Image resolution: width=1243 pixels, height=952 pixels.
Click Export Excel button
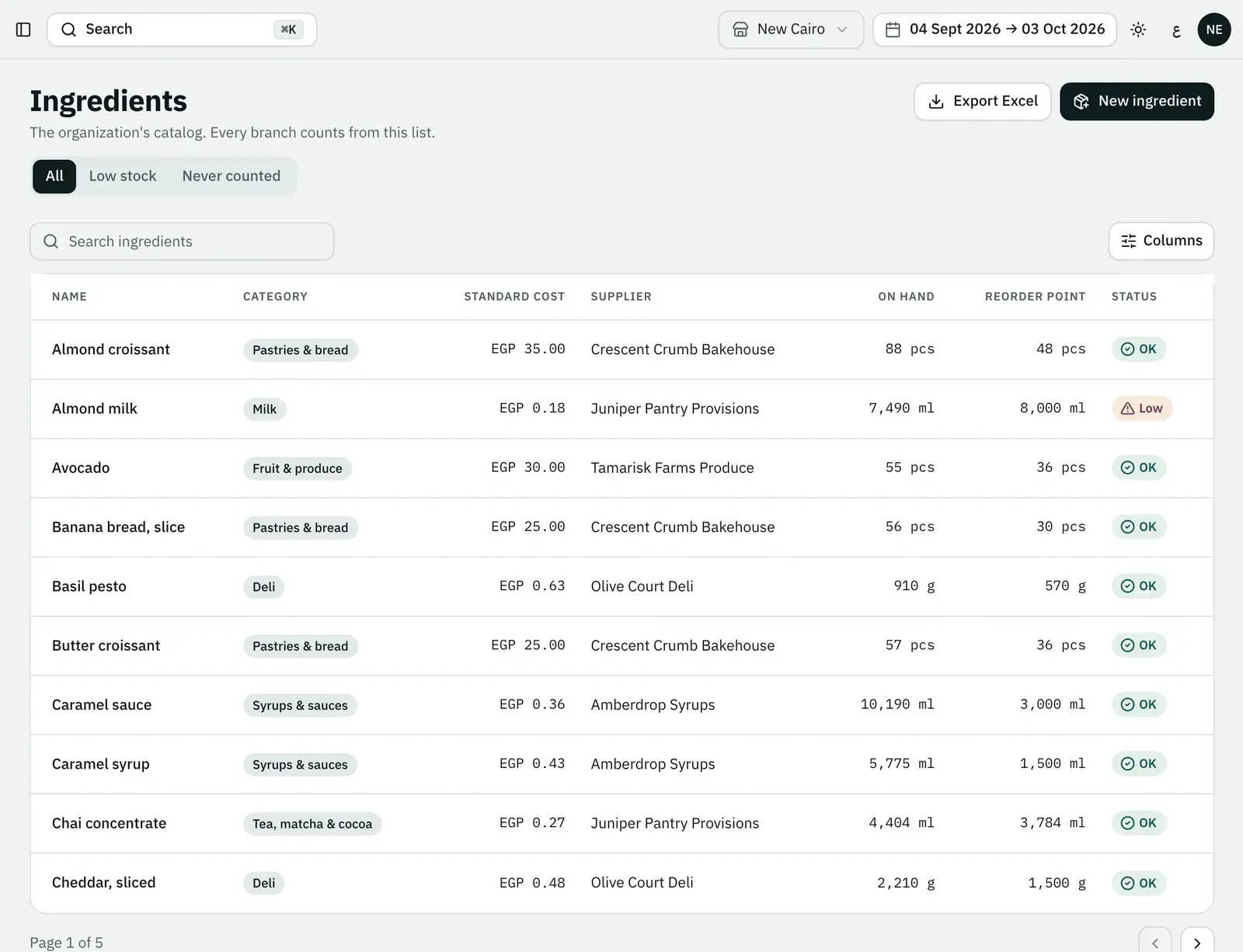[x=983, y=102]
